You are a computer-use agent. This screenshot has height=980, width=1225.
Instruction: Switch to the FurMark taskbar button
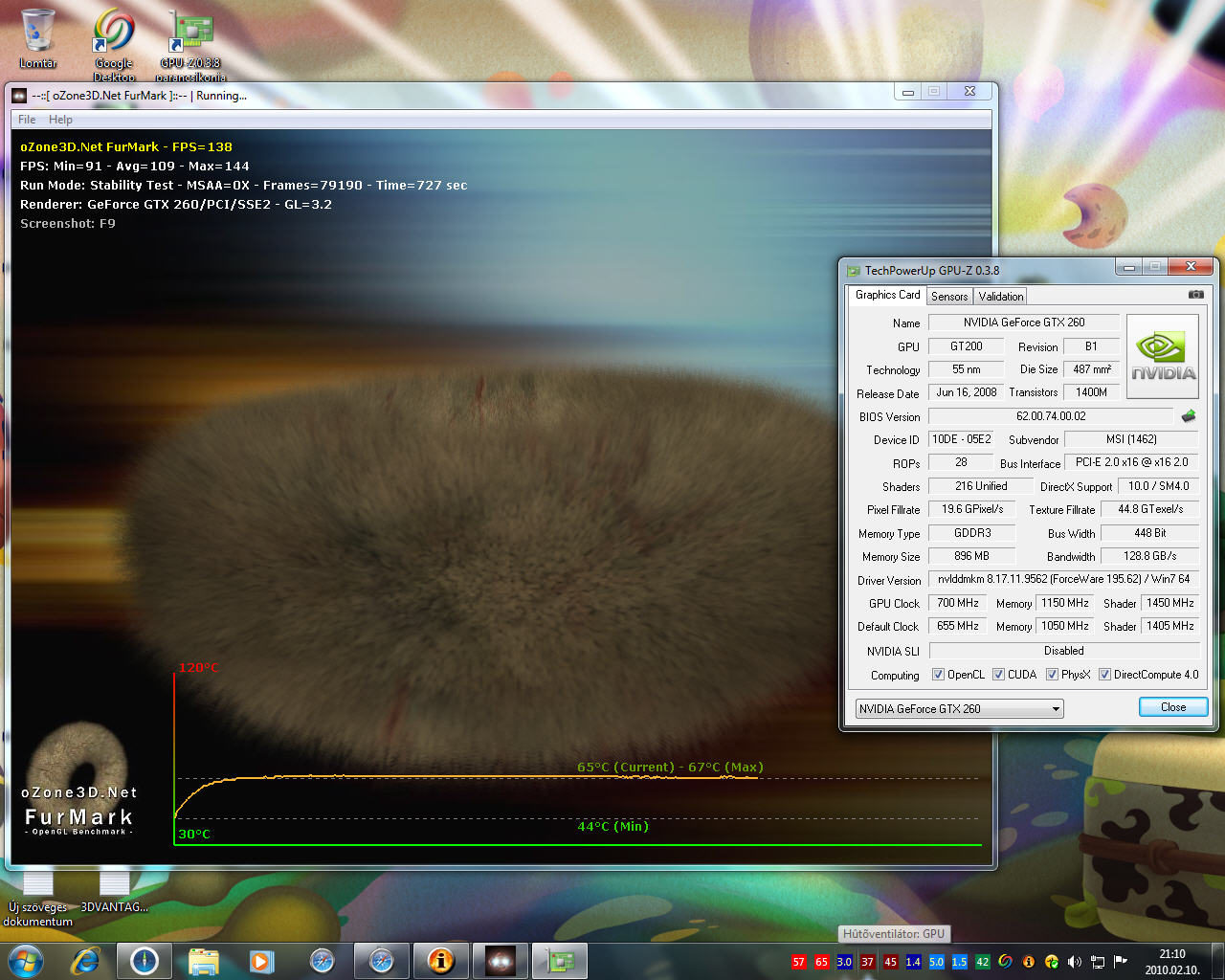(501, 961)
